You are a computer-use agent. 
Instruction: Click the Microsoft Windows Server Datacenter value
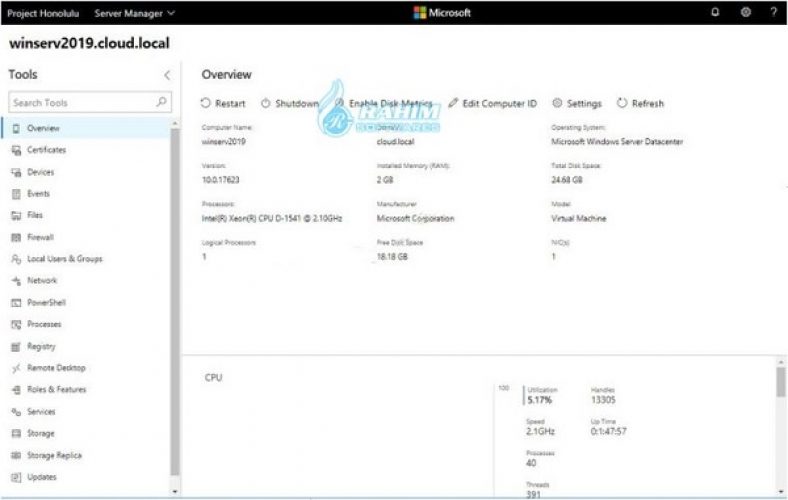[x=617, y=142]
